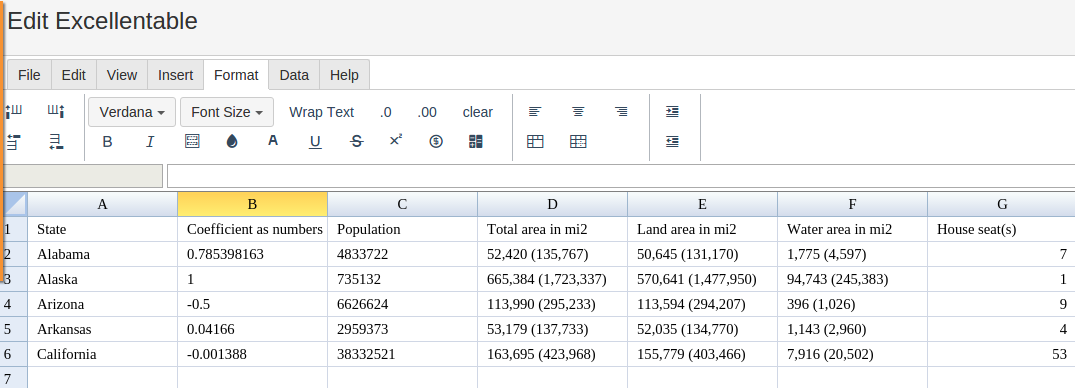The image size is (1075, 388).
Task: Apply bold formatting with the B icon
Action: click(x=107, y=142)
